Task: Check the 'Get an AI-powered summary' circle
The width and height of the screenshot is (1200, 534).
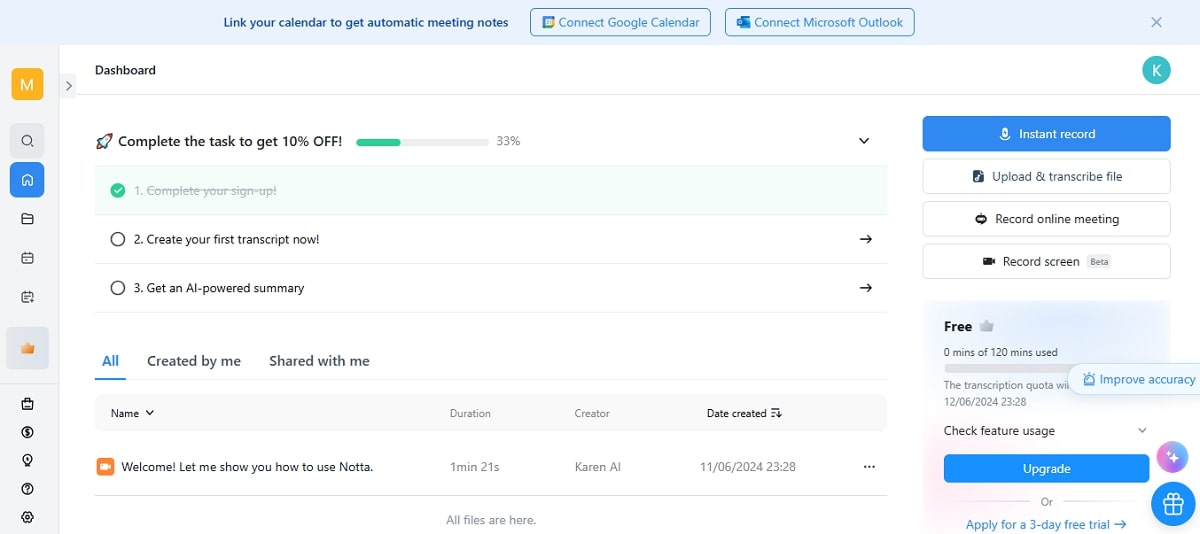Action: pyautogui.click(x=117, y=288)
